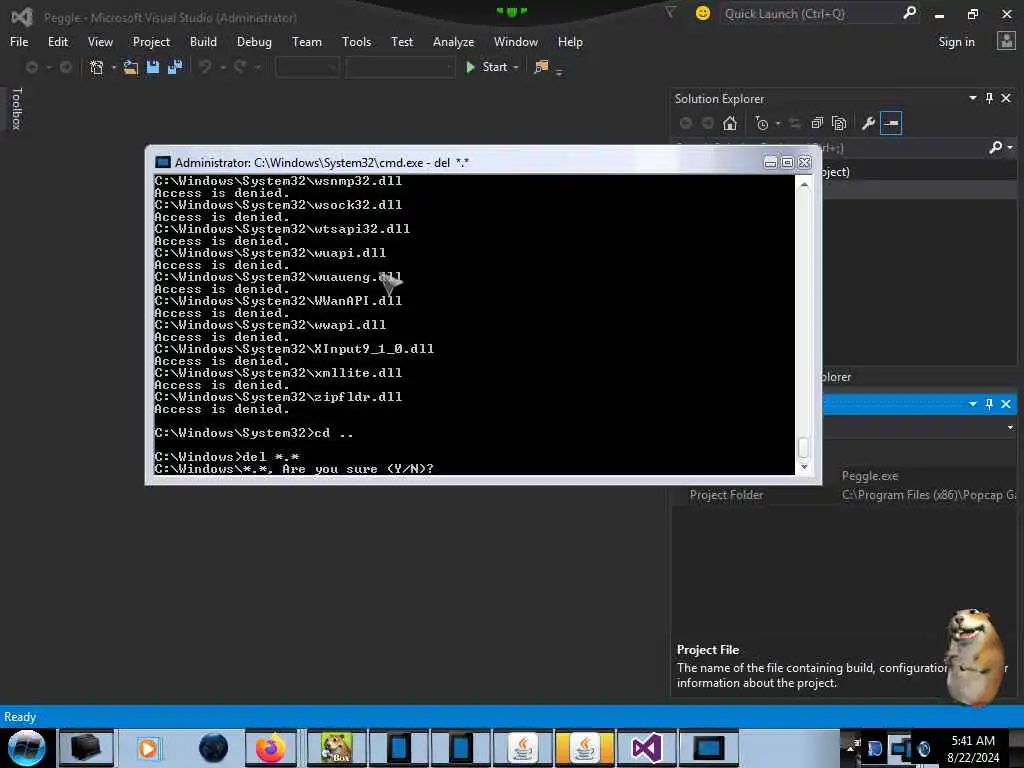Open the Tools menu
Image resolution: width=1024 pixels, height=768 pixels.
click(x=356, y=42)
